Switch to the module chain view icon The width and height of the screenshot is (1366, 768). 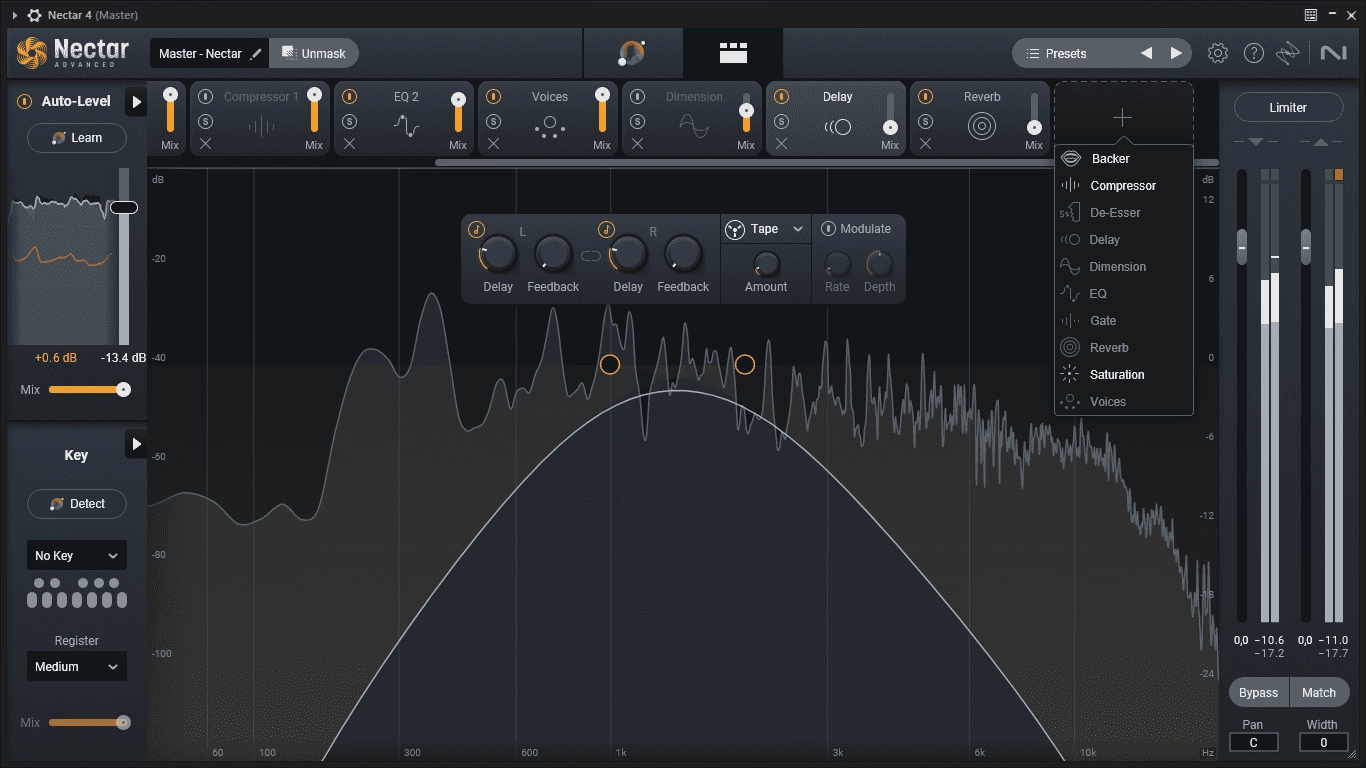(x=733, y=53)
